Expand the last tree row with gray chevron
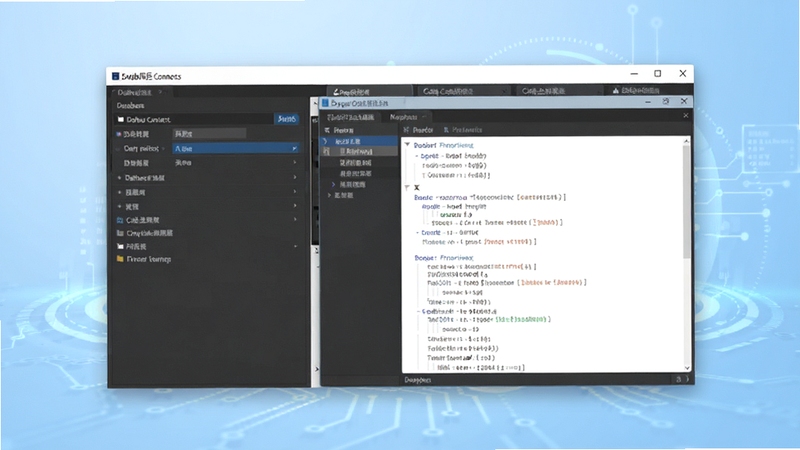The image size is (800, 450). click(x=330, y=195)
